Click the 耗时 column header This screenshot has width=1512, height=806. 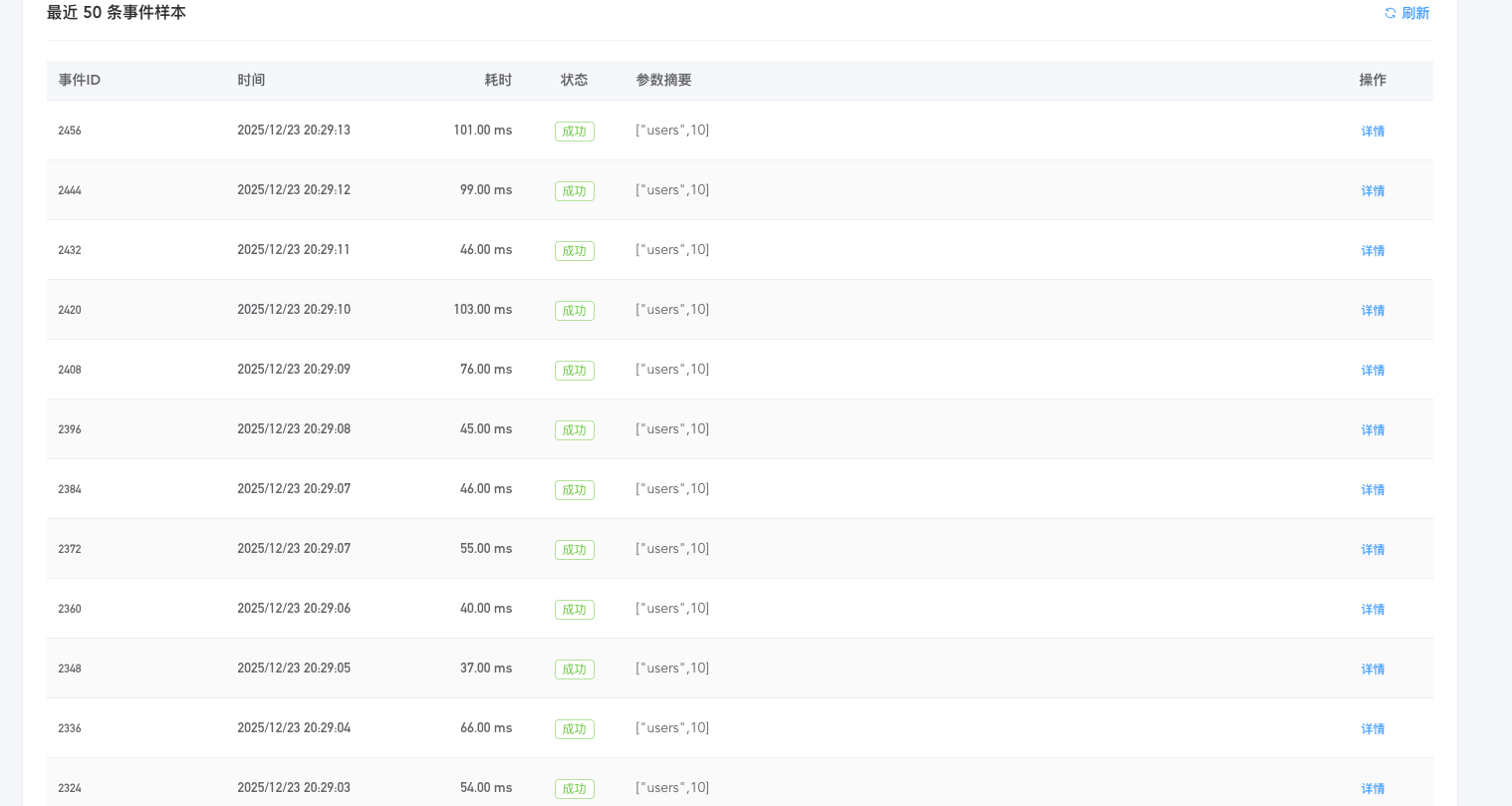coord(498,80)
